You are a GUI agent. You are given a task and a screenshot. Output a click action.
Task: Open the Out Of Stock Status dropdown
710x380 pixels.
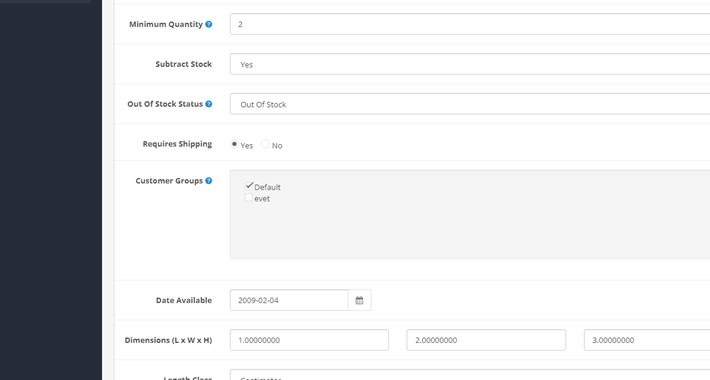pos(470,104)
